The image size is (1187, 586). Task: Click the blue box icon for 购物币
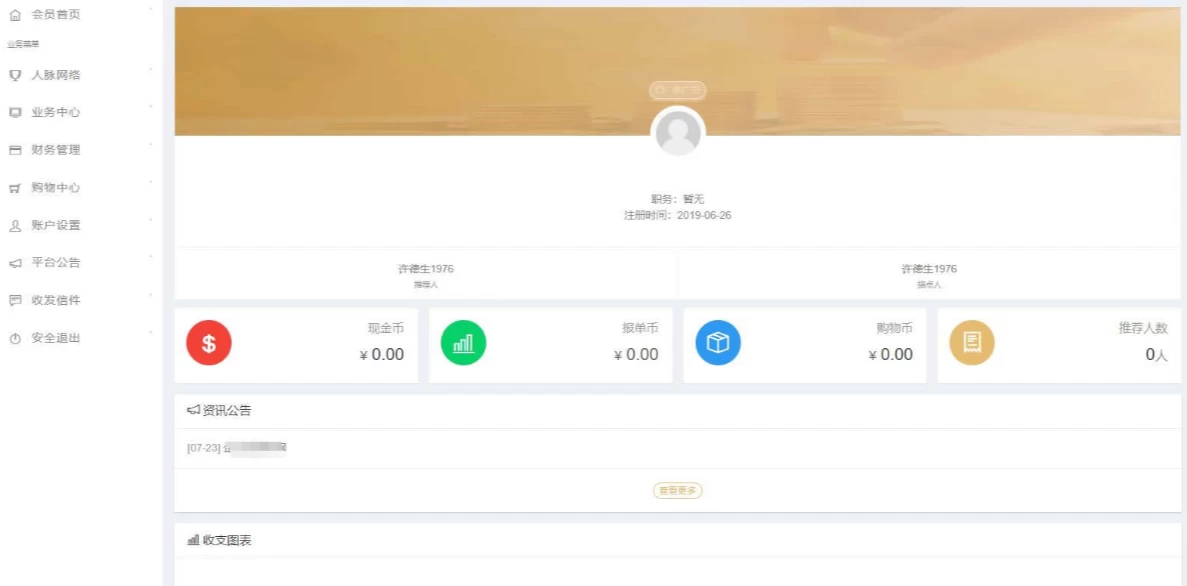[718, 343]
